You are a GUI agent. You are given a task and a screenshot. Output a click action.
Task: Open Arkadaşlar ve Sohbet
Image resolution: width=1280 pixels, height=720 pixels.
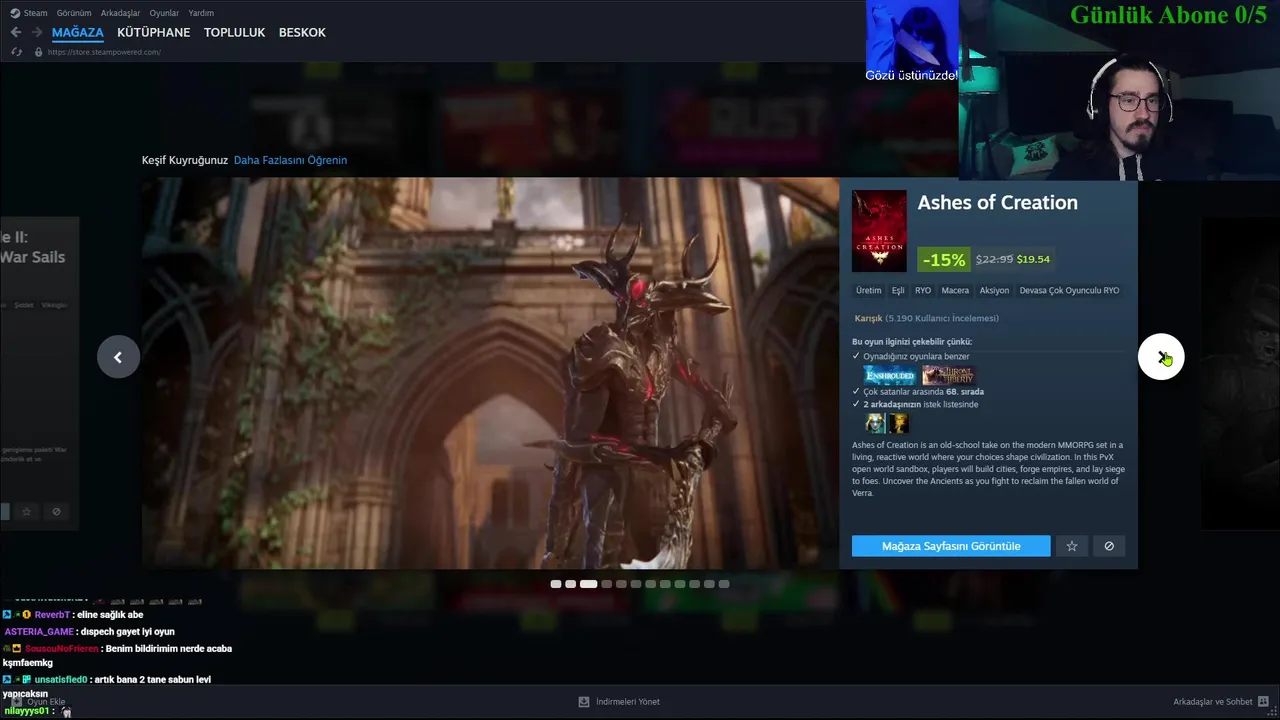(x=1213, y=702)
